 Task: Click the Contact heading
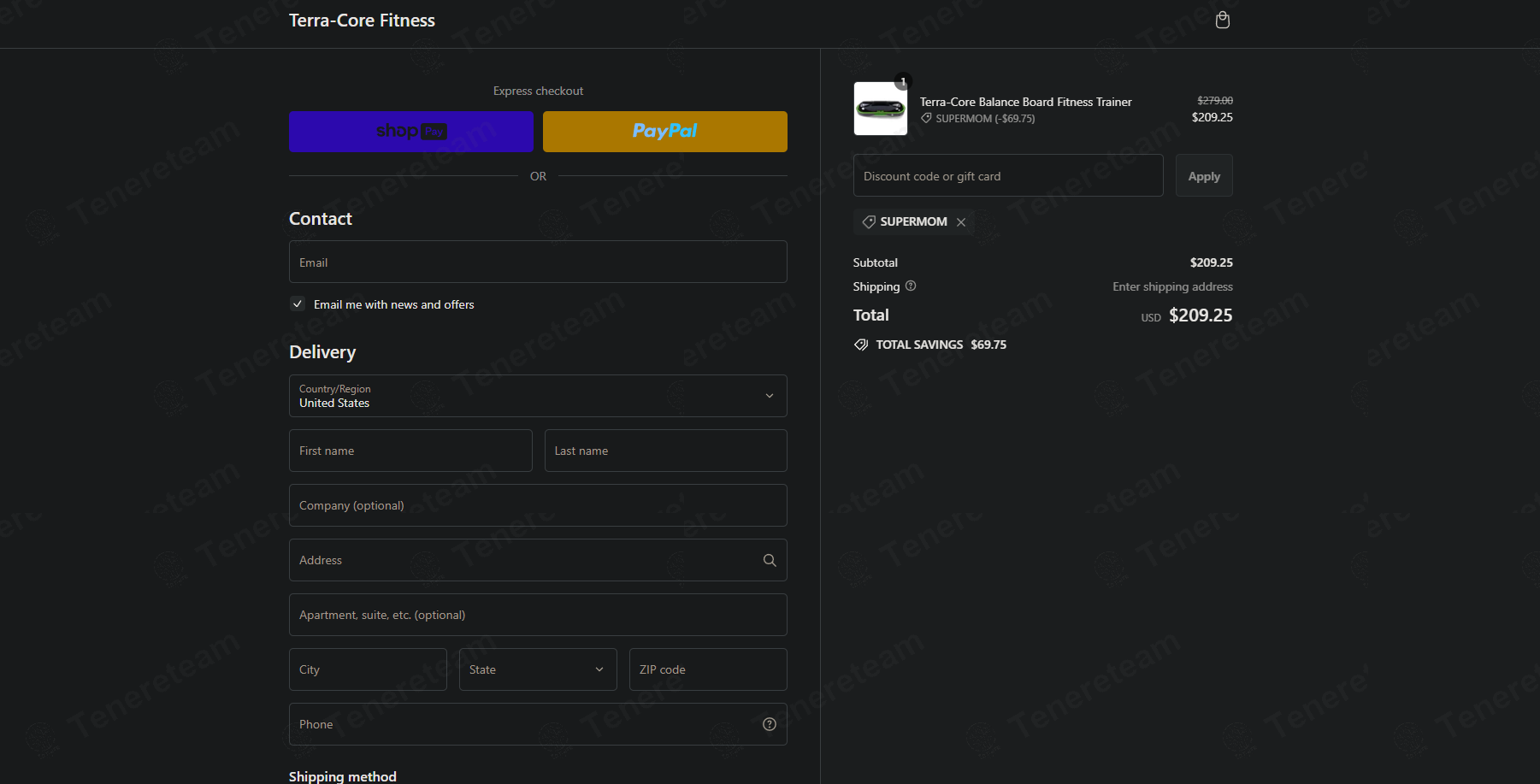pyautogui.click(x=321, y=219)
